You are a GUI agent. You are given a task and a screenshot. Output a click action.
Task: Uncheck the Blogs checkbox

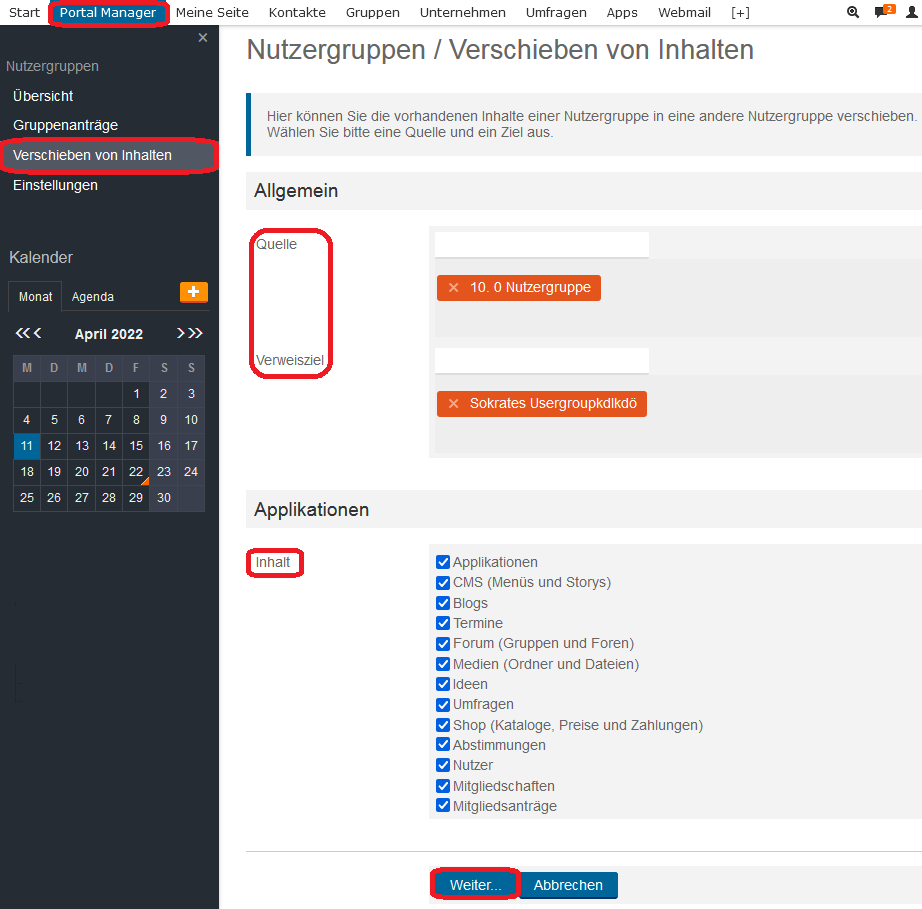(443, 602)
